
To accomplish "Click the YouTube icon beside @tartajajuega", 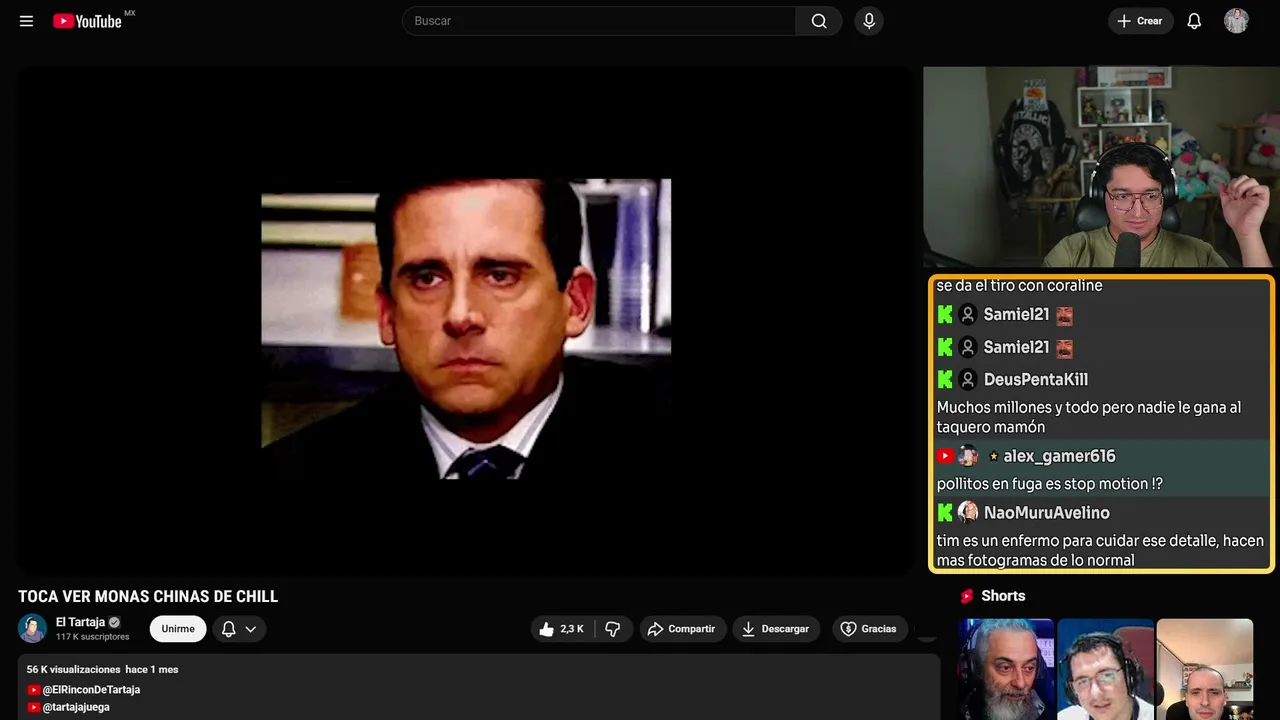I will click(x=34, y=707).
